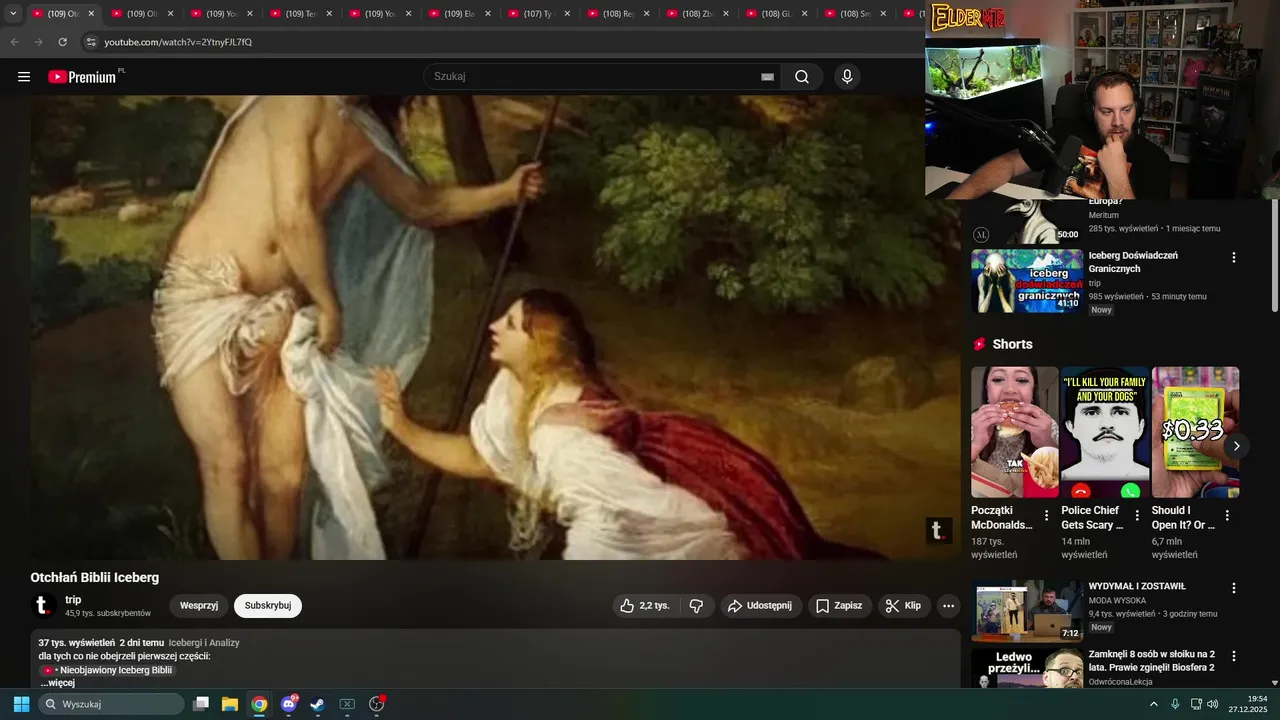Reload the page
The height and width of the screenshot is (720, 1280).
(x=62, y=42)
